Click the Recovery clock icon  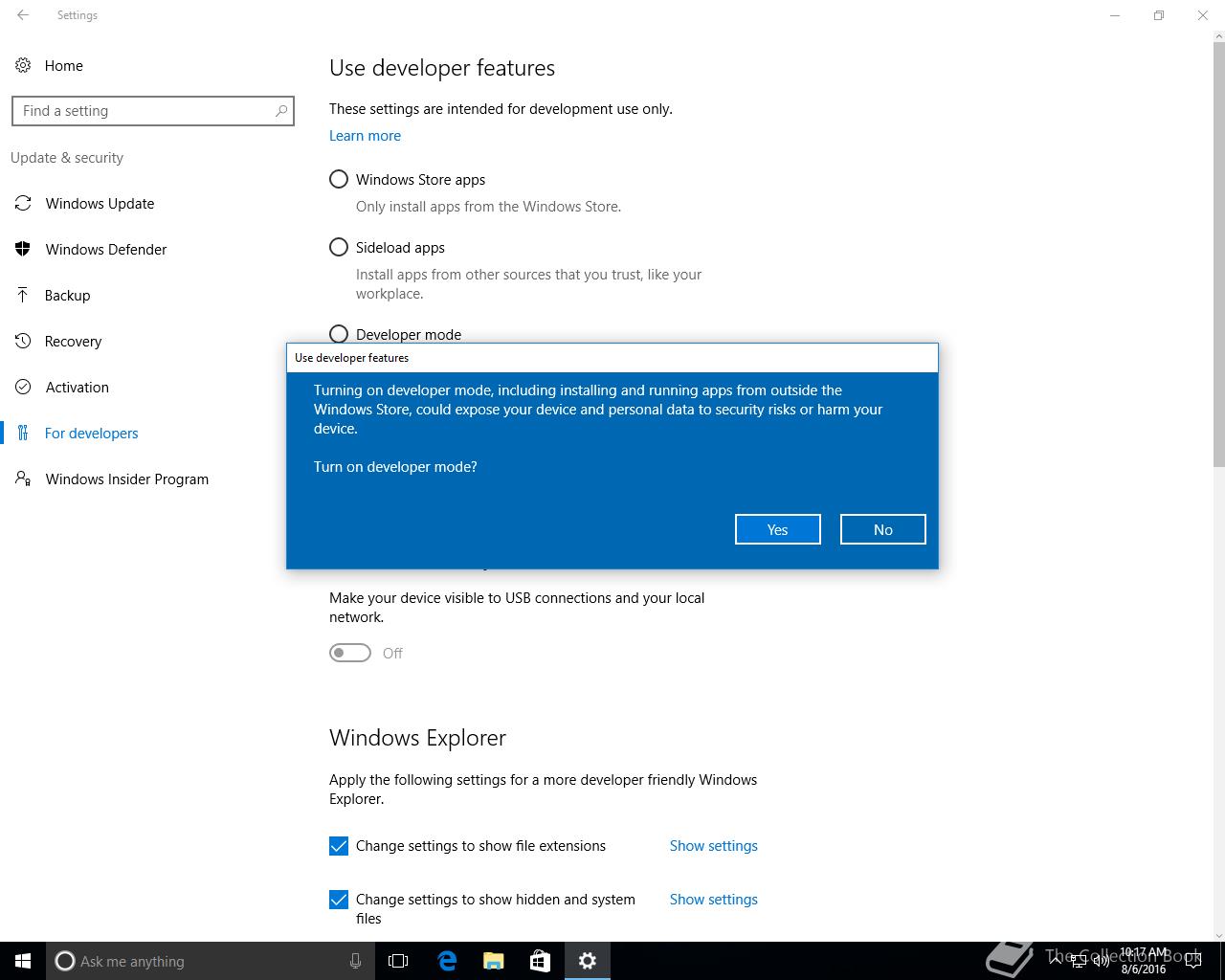click(23, 341)
